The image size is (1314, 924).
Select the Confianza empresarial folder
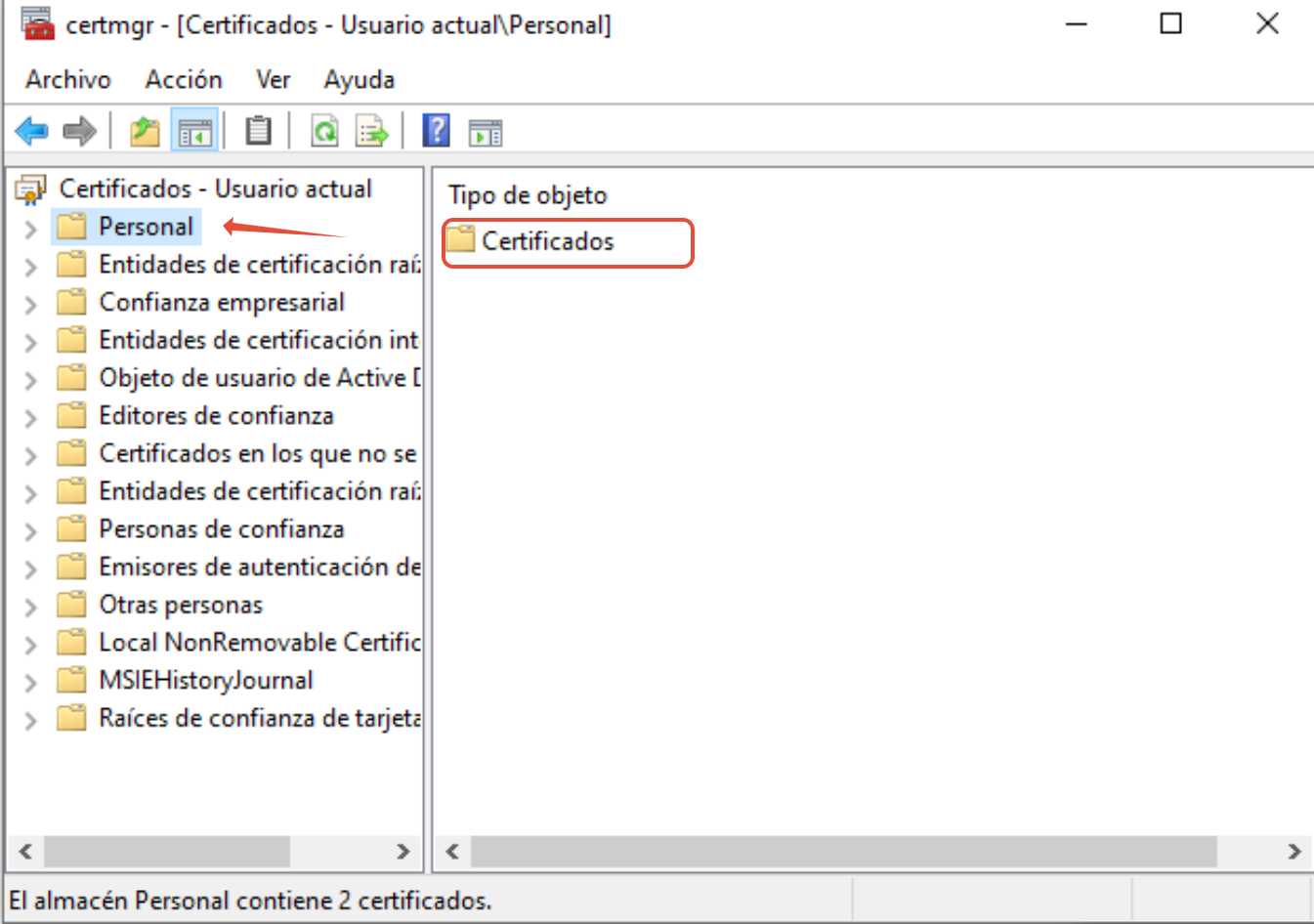click(x=221, y=303)
